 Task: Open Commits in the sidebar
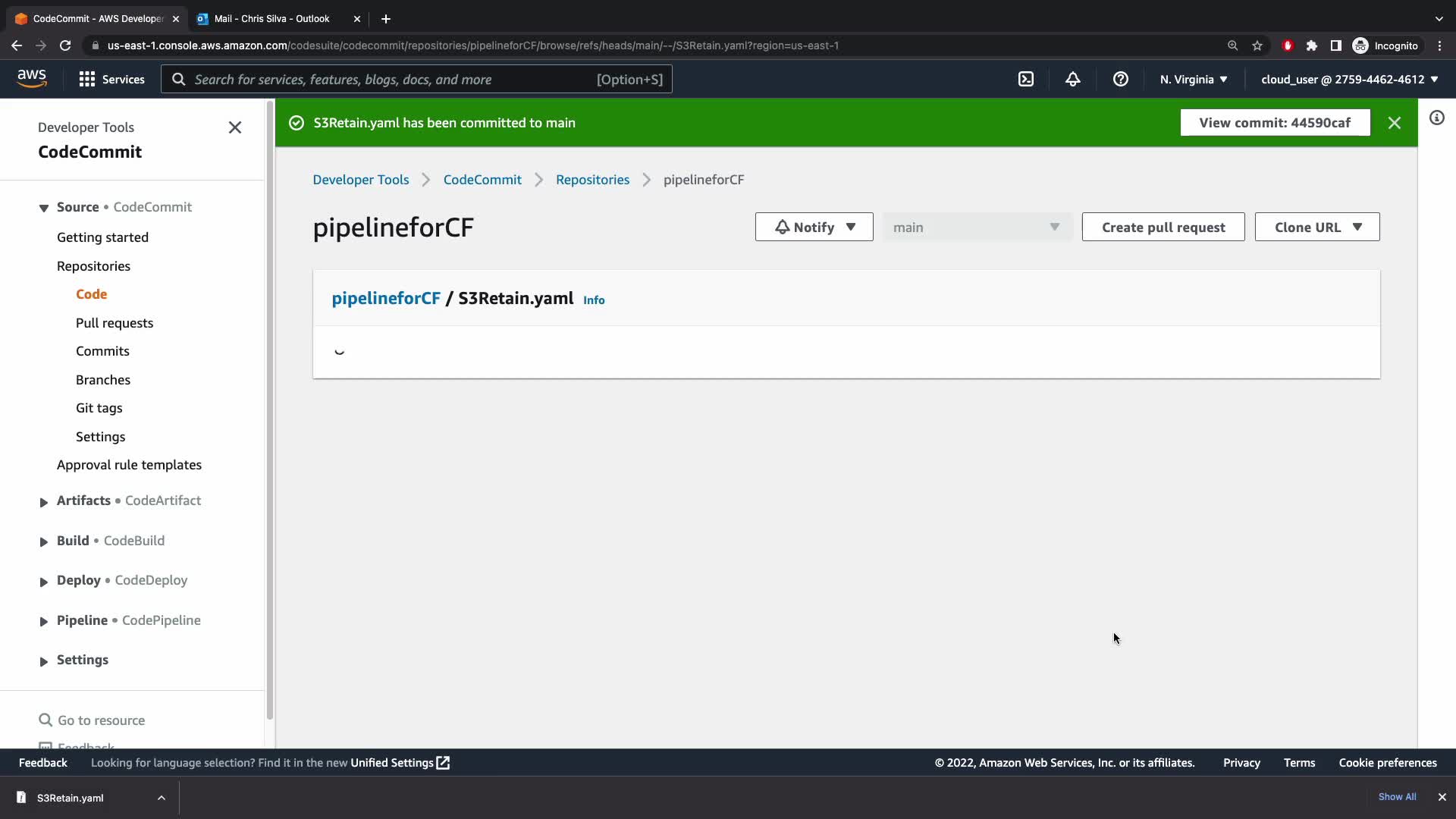click(102, 351)
